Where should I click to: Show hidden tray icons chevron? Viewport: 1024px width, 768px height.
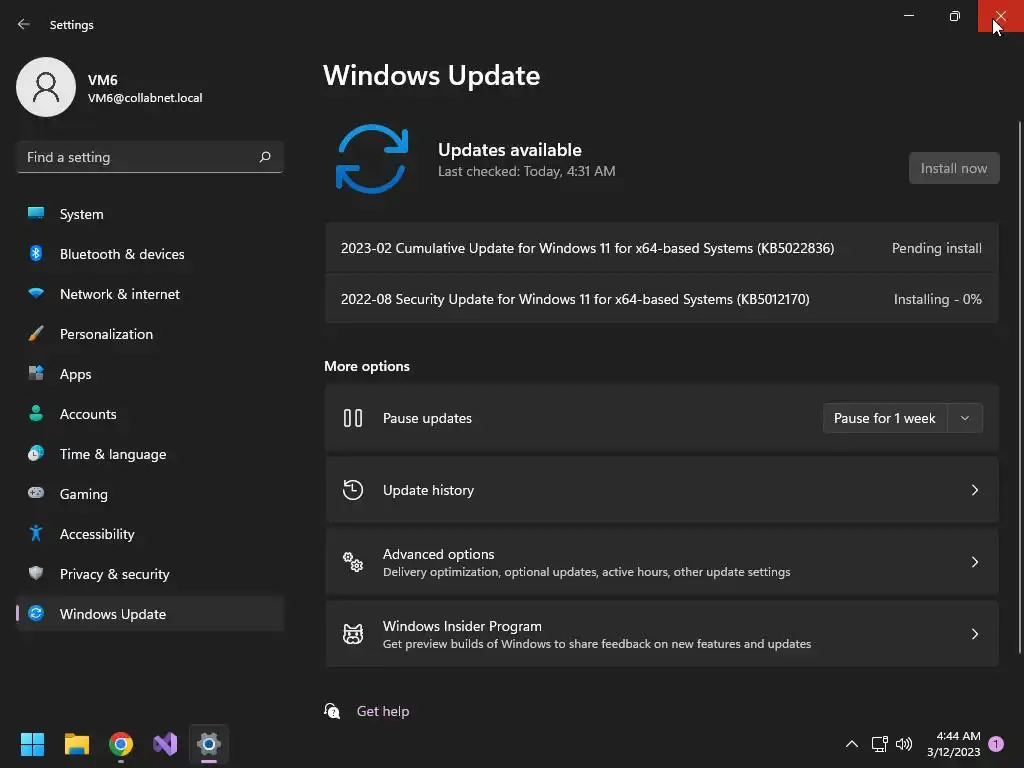coord(852,744)
